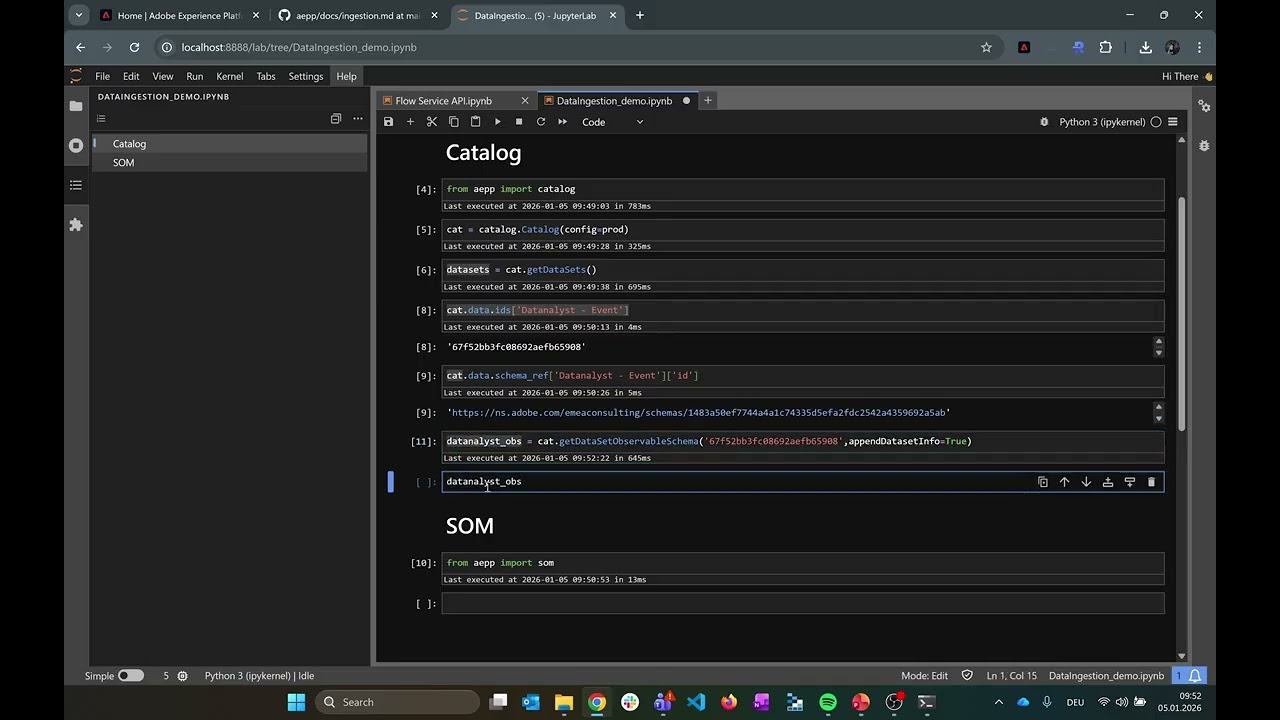Open the notifications bell in the status bar
Viewport: 1280px width, 720px height.
coord(1195,676)
